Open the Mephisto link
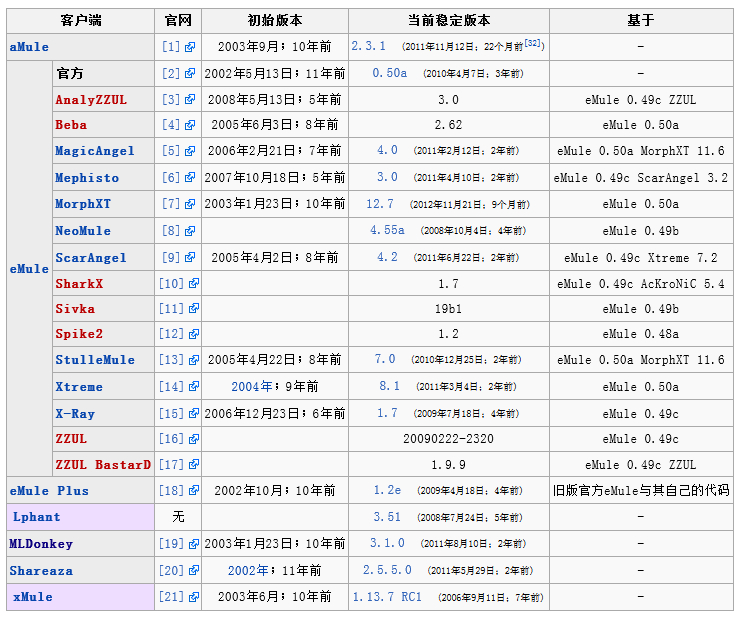741x618 pixels. tap(87, 178)
